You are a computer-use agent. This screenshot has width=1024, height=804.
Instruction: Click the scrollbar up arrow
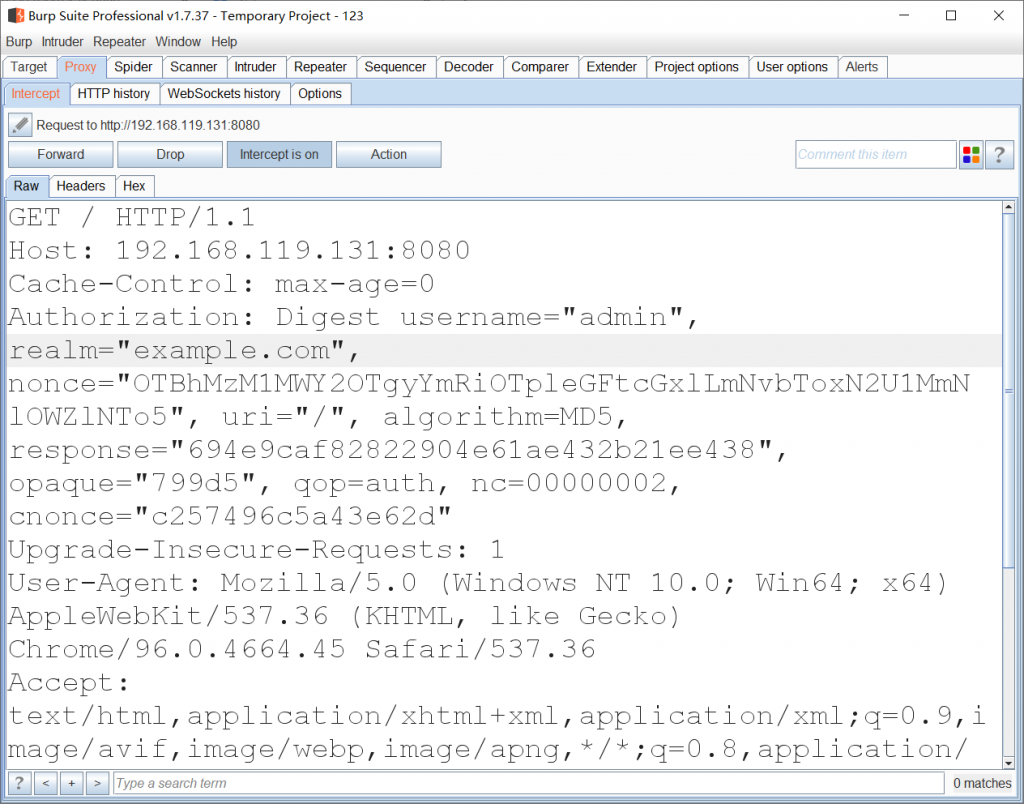coord(1008,207)
